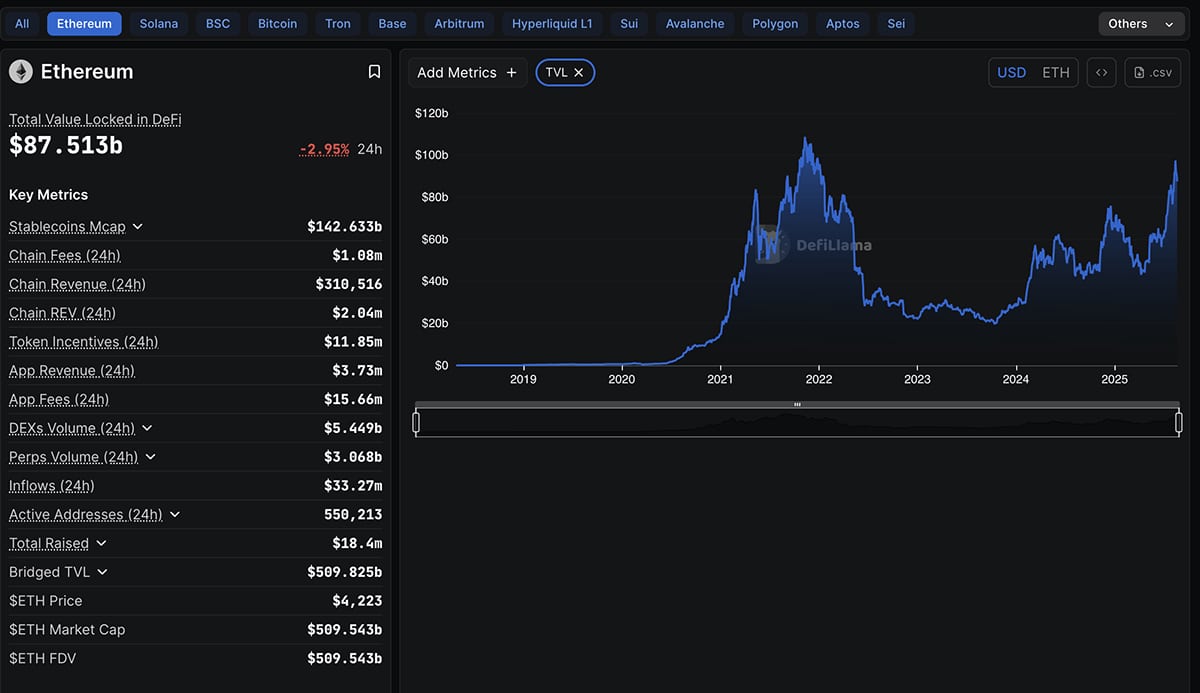Image resolution: width=1200 pixels, height=693 pixels.
Task: Select the Hyperliquid L1 tab
Action: 552,23
